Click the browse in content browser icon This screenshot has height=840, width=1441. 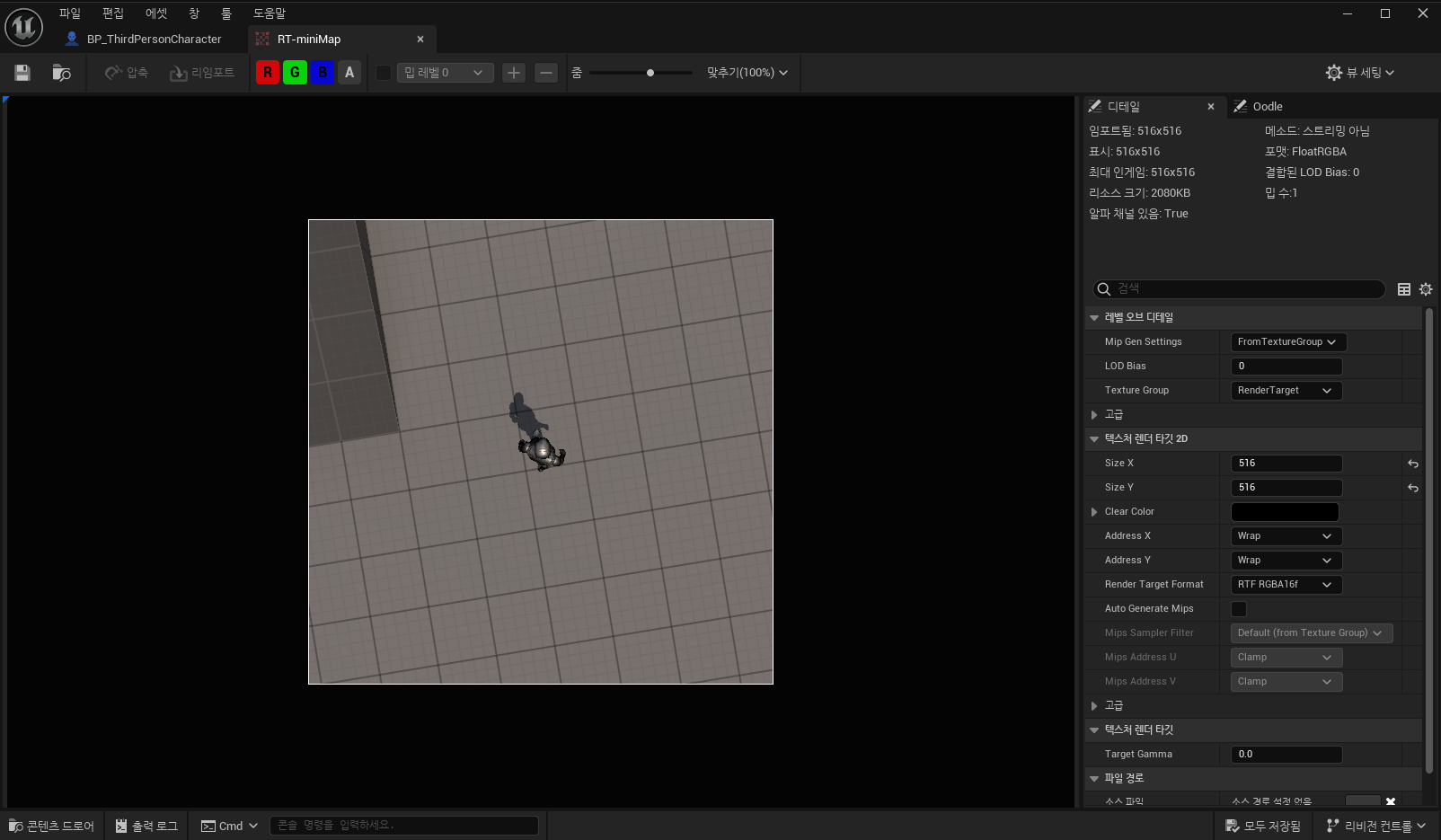pyautogui.click(x=61, y=73)
